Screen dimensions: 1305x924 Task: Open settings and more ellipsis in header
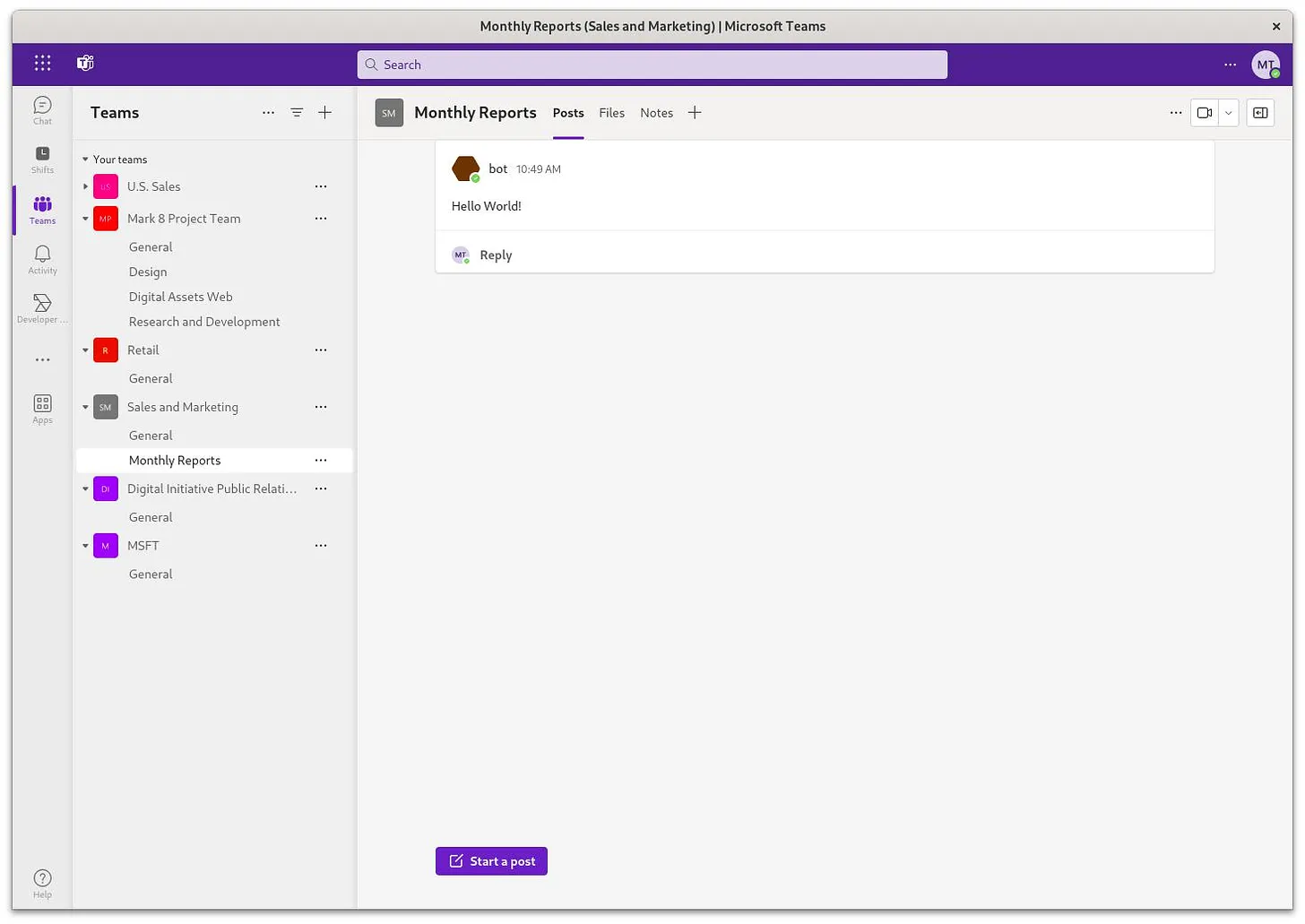tap(1230, 65)
